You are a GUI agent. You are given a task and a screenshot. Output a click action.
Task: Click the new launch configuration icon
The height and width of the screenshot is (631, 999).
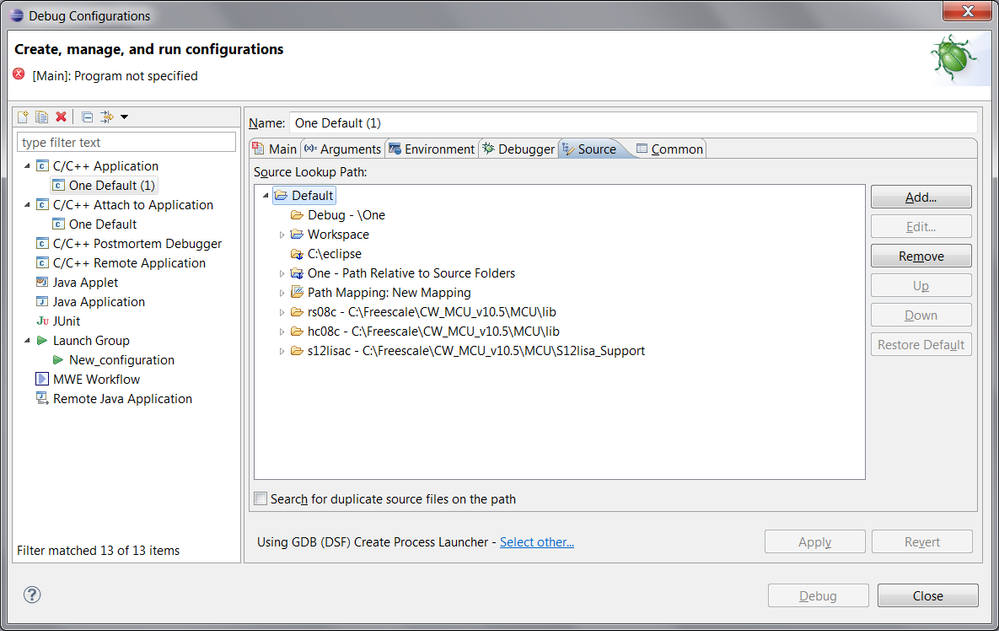[24, 117]
